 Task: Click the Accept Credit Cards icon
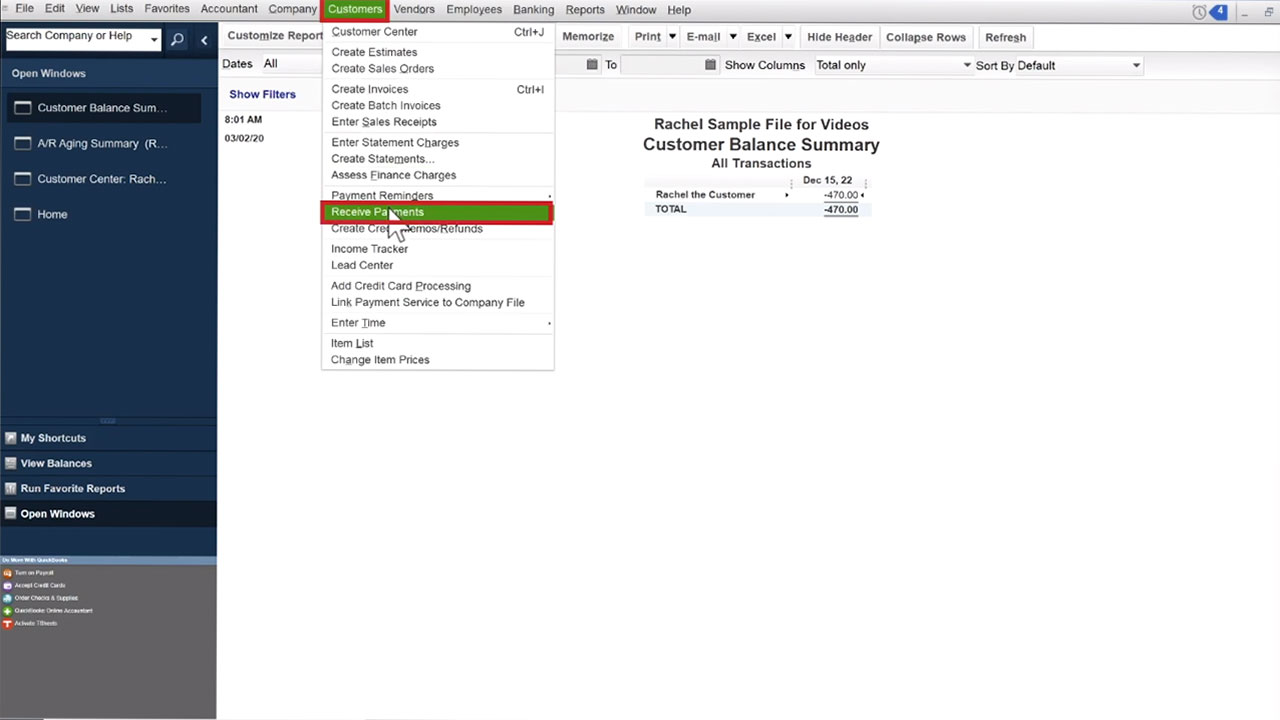tap(7, 585)
